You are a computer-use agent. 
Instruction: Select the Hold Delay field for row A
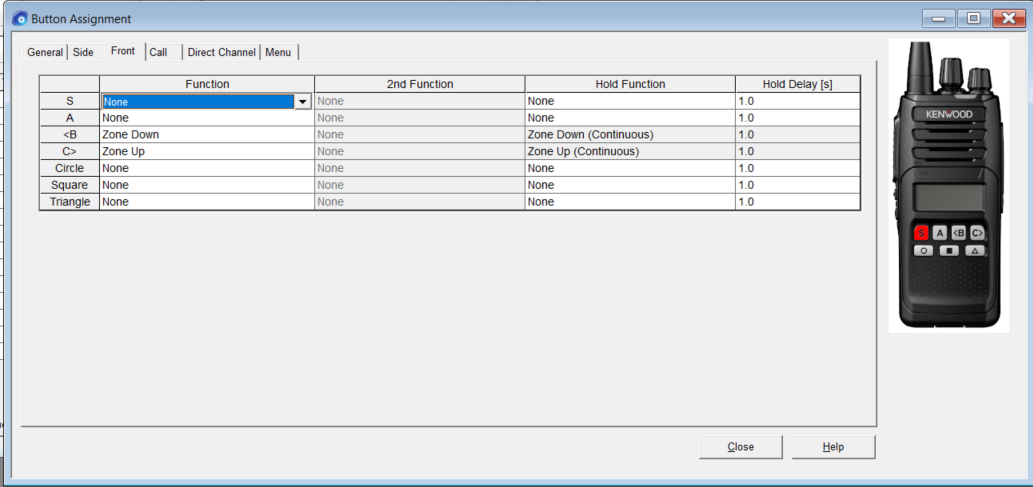point(798,118)
